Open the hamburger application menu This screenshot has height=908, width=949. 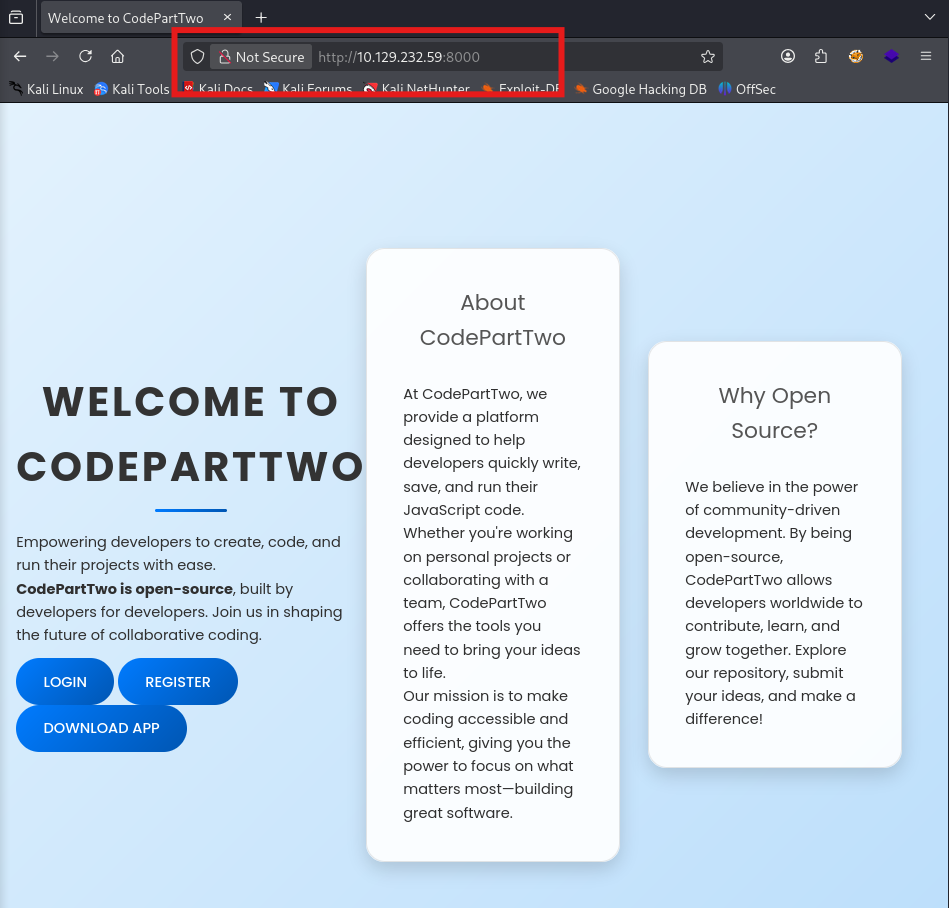tap(925, 56)
